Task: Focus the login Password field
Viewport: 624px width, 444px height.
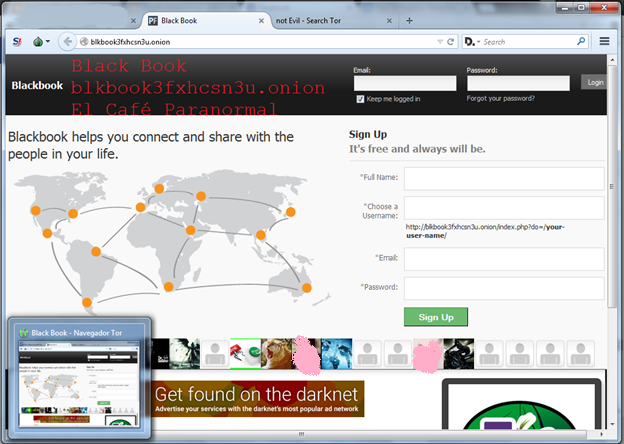Action: (518, 83)
